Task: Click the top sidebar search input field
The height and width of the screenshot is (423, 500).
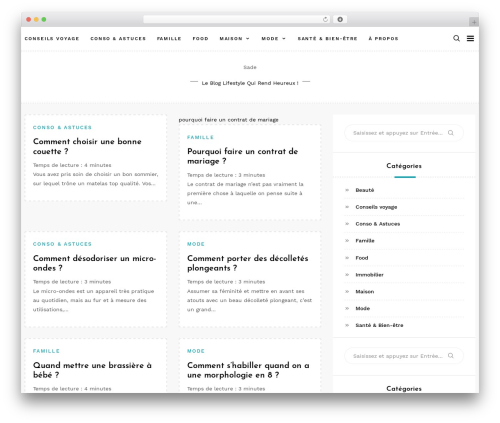Action: tap(404, 133)
